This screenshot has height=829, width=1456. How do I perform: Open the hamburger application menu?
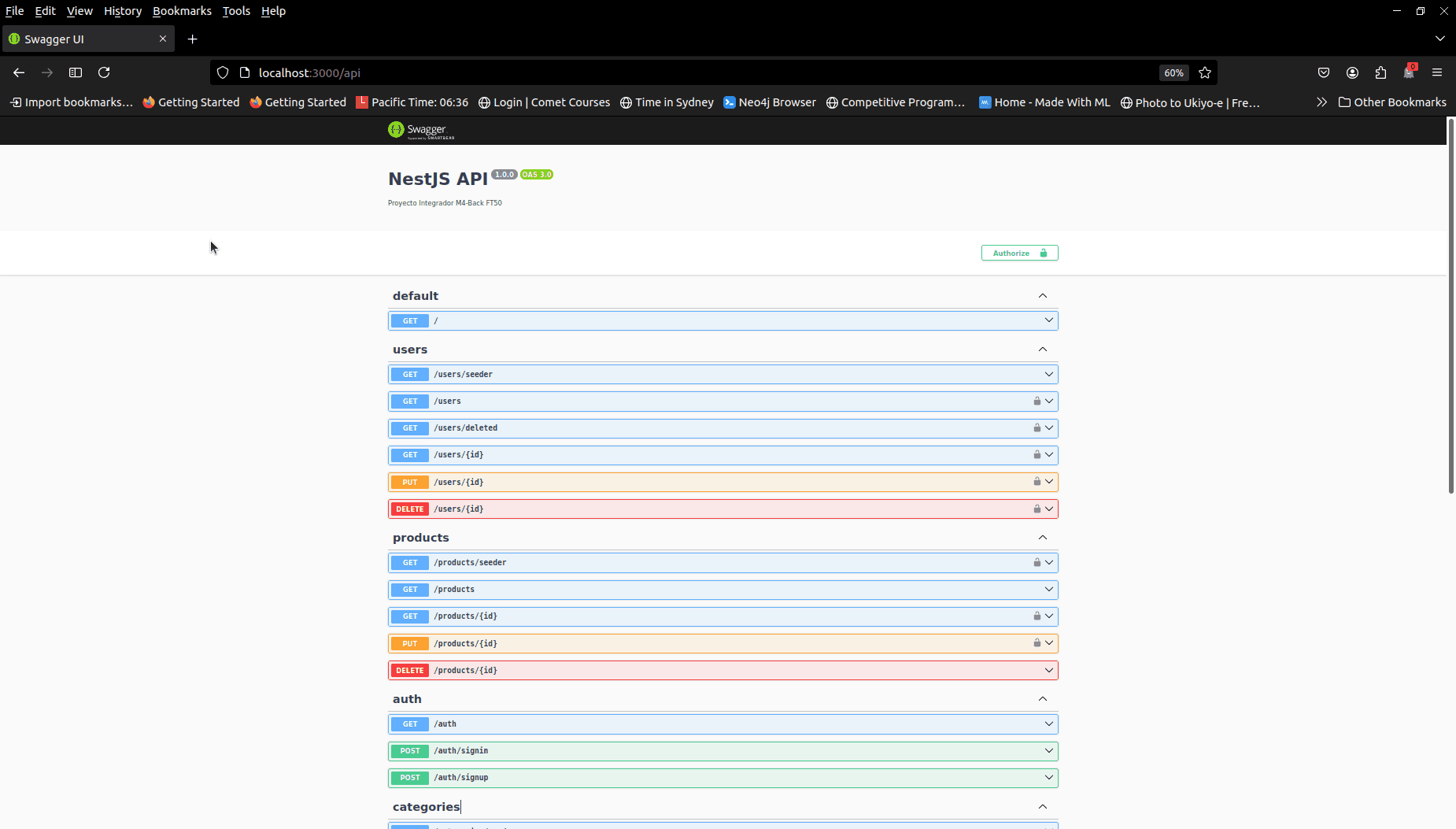coord(1437,72)
